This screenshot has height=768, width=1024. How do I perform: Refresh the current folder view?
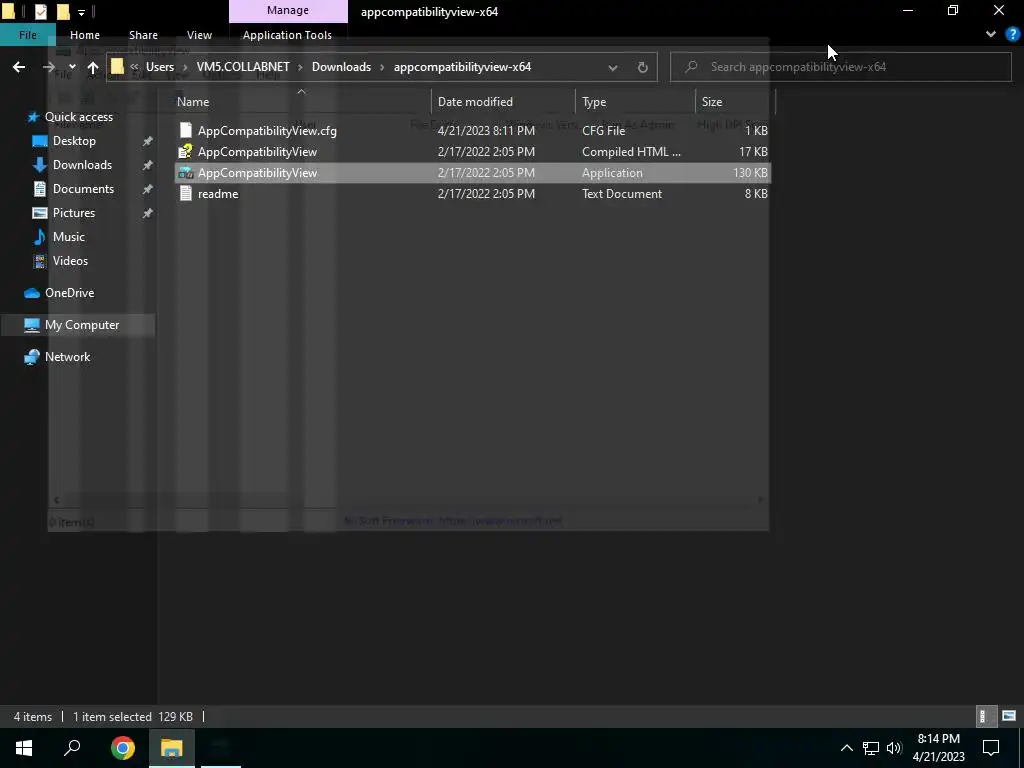(643, 67)
